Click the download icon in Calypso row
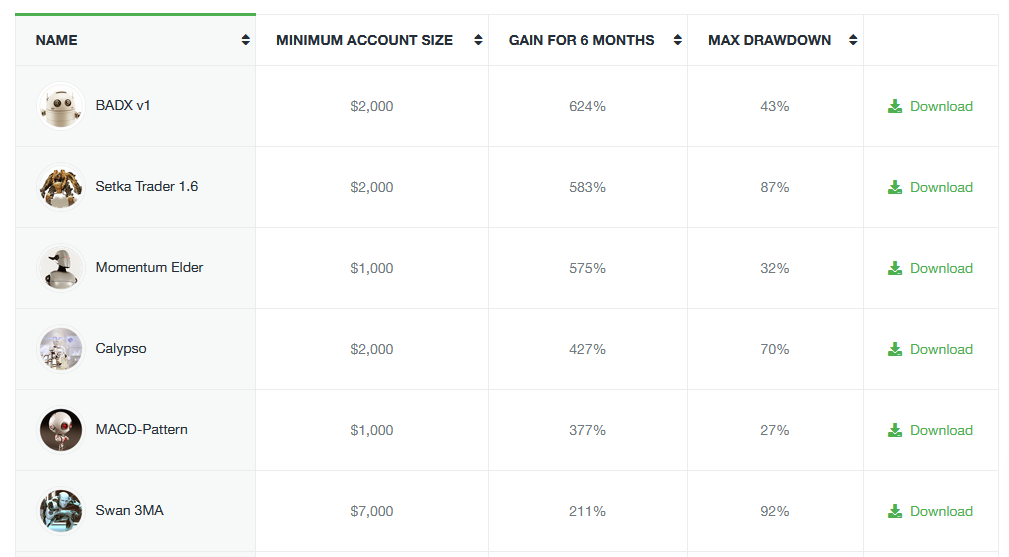 click(895, 349)
